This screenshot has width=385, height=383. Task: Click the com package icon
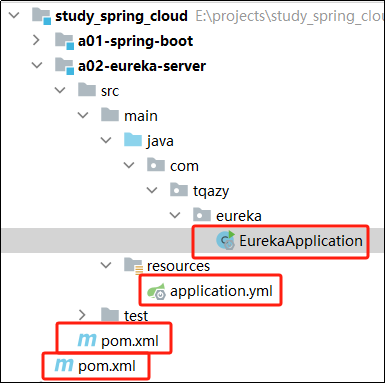tap(156, 165)
